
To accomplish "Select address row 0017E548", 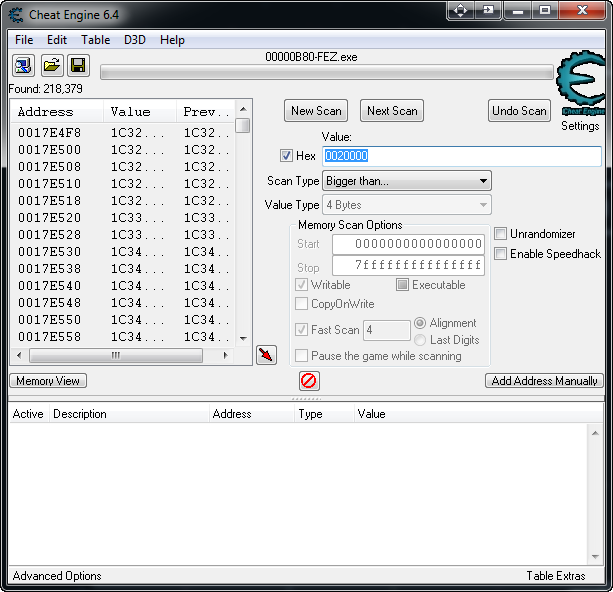I will pos(123,303).
